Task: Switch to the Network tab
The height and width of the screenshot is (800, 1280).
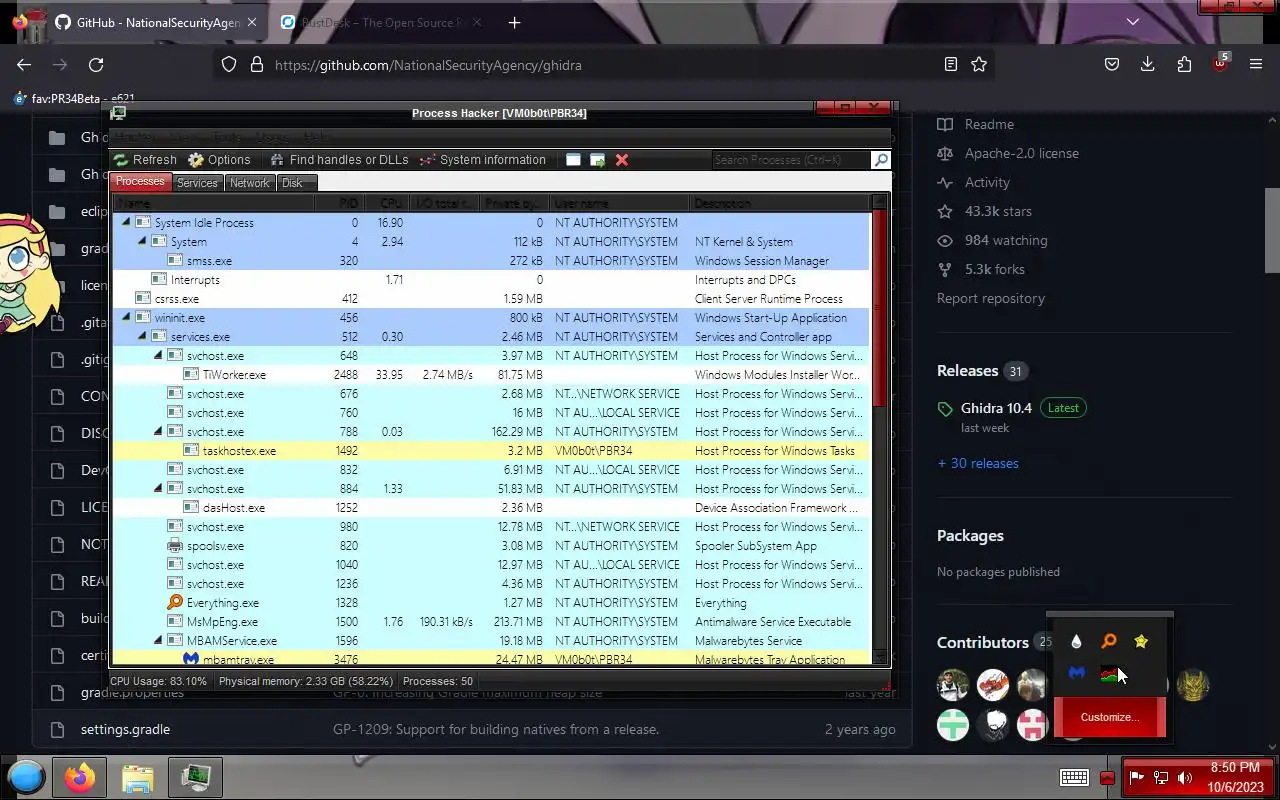Action: pos(249,183)
